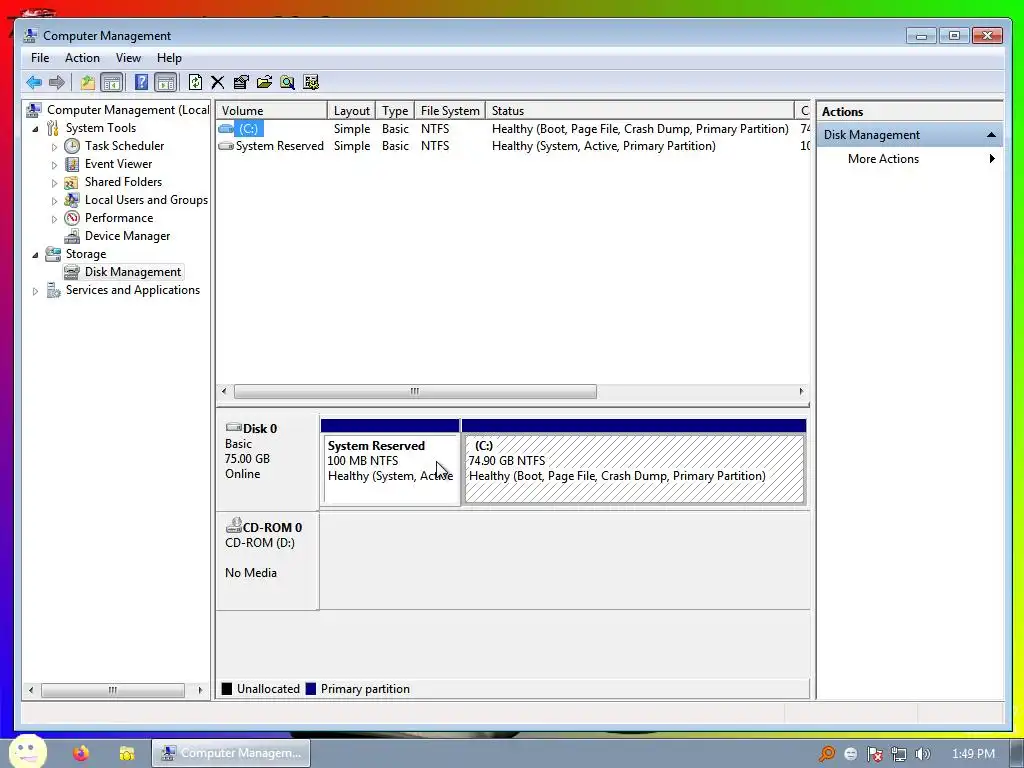The image size is (1024, 768).
Task: Sort by the Volume column header
Action: [272, 110]
